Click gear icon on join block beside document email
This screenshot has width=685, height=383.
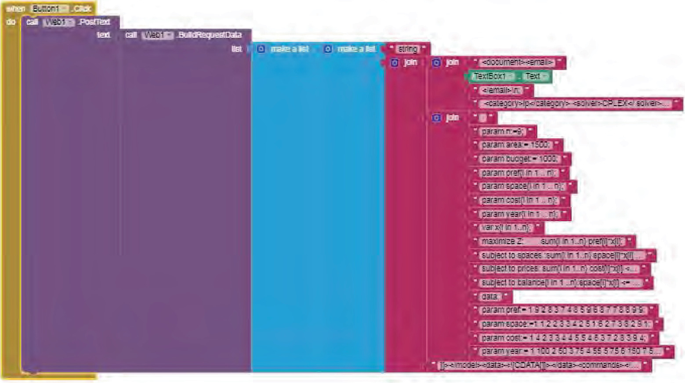(436, 63)
